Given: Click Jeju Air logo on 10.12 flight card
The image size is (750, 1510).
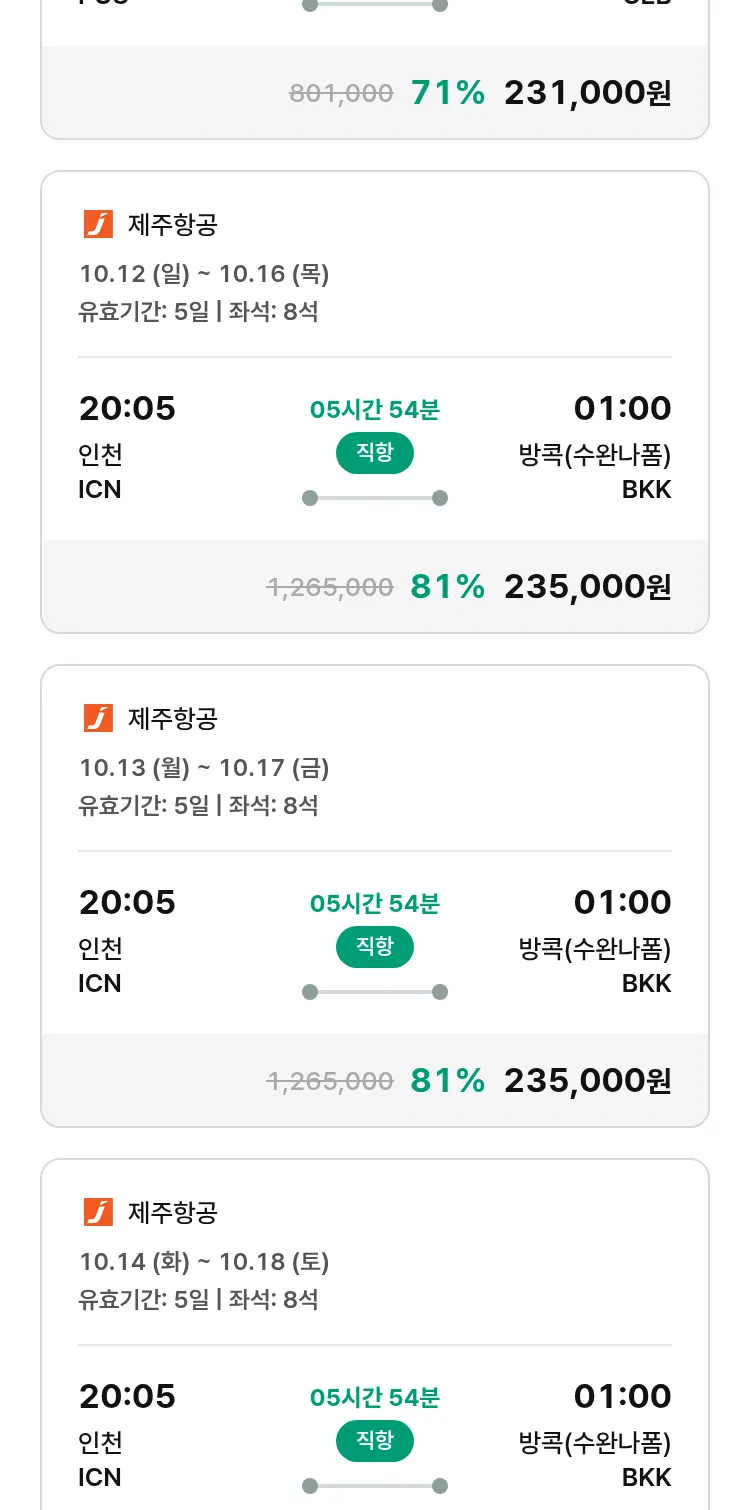Looking at the screenshot, I should [x=98, y=224].
